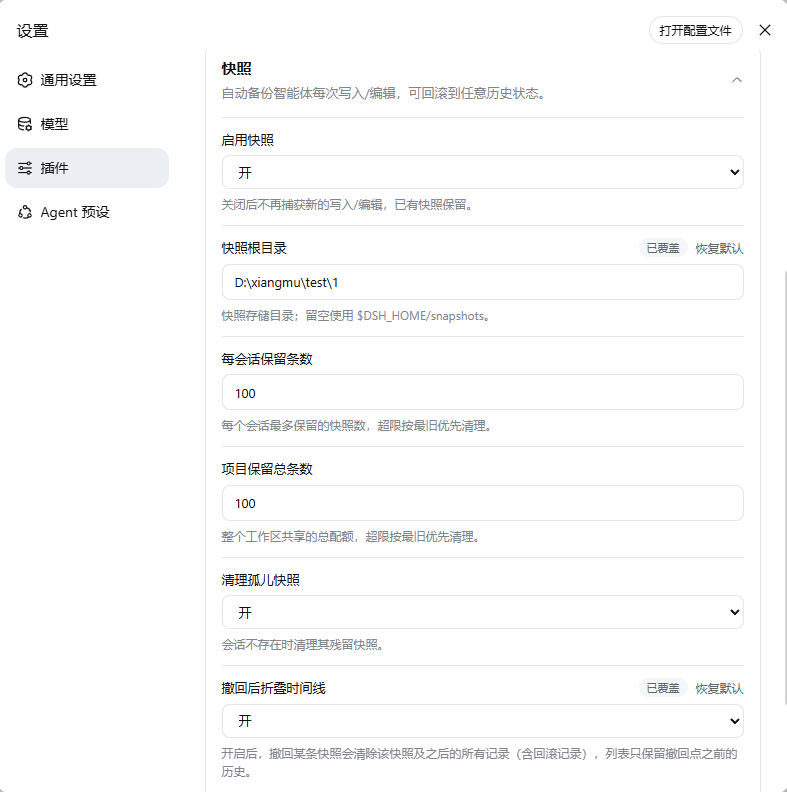Screen dimensions: 787x792
Task: Click the hint 整个工作区共享的总配额
Action: 351,536
